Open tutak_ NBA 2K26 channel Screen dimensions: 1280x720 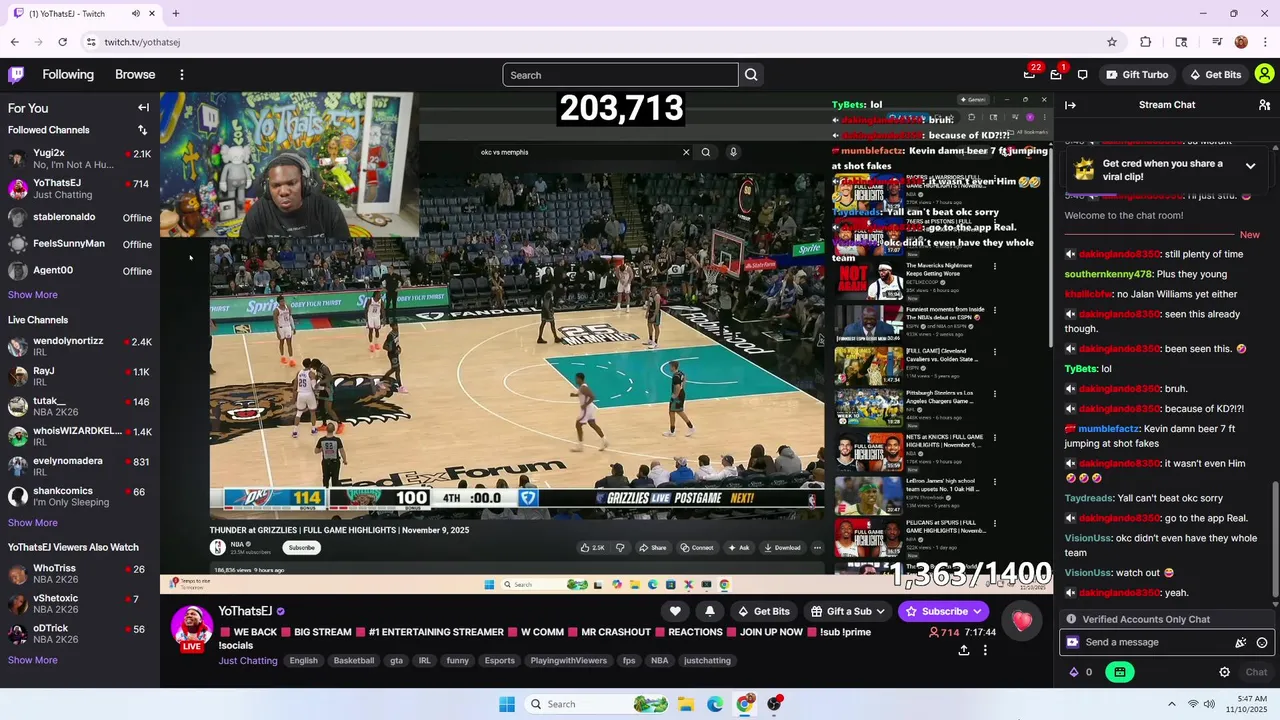click(80, 406)
